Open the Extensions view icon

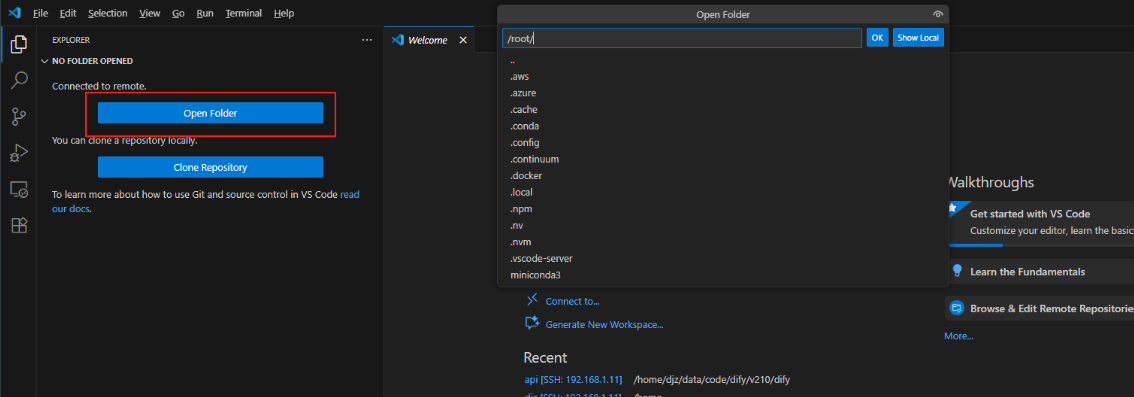point(19,225)
